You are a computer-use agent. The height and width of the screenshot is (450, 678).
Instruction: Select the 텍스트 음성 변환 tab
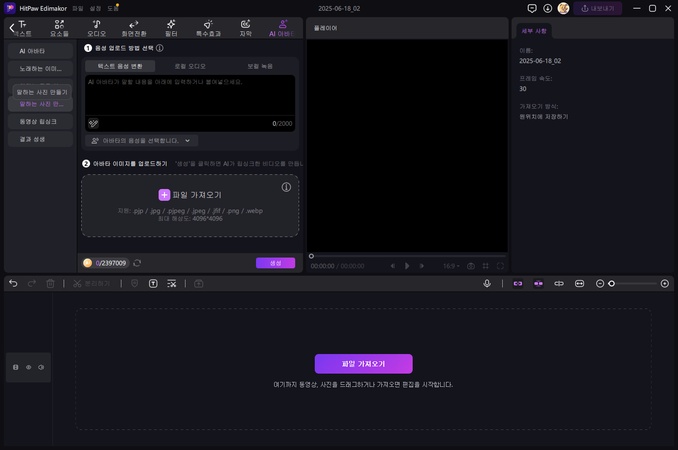[x=120, y=66]
